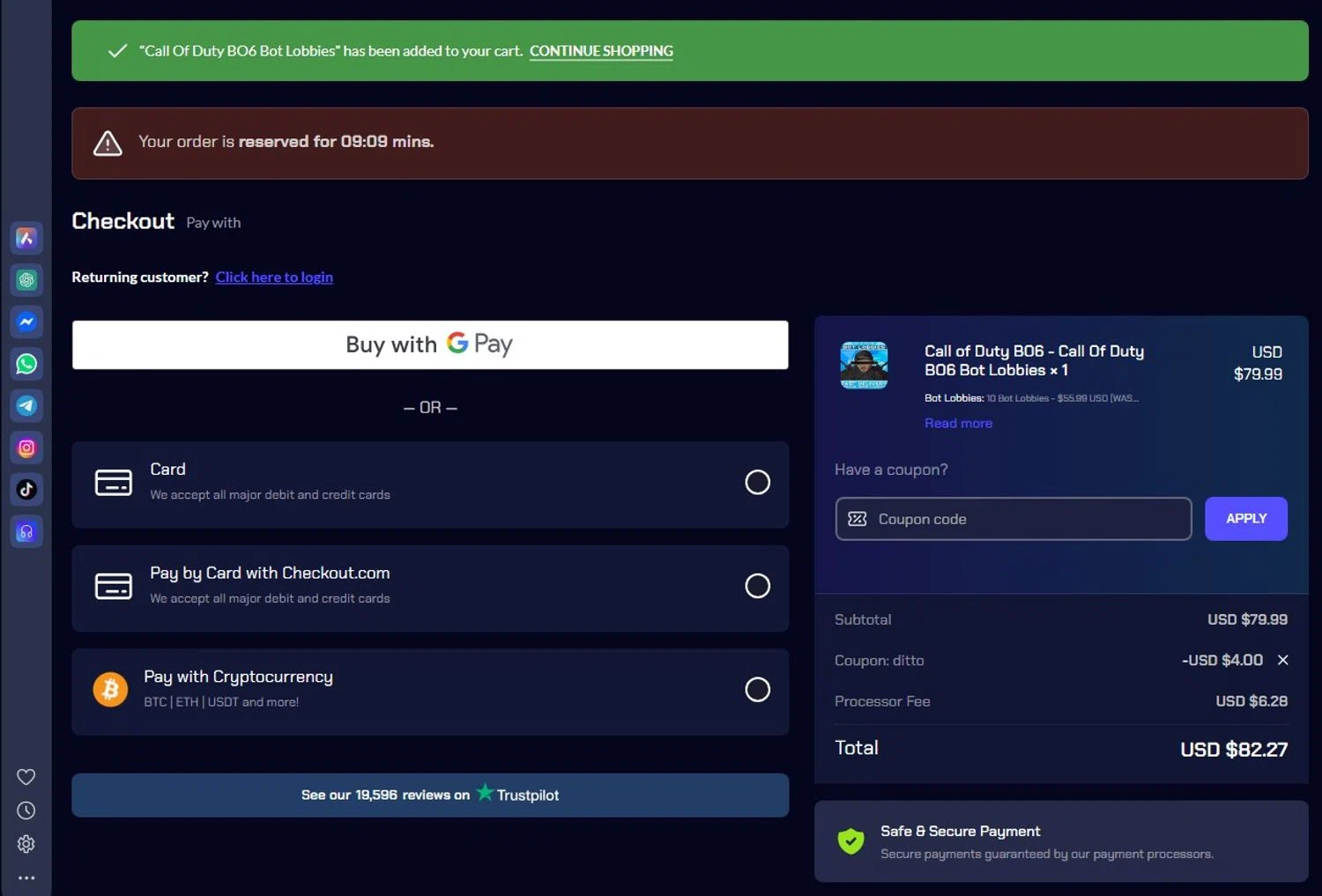Click the Subtotal USD $79.99 value

coord(1247,619)
